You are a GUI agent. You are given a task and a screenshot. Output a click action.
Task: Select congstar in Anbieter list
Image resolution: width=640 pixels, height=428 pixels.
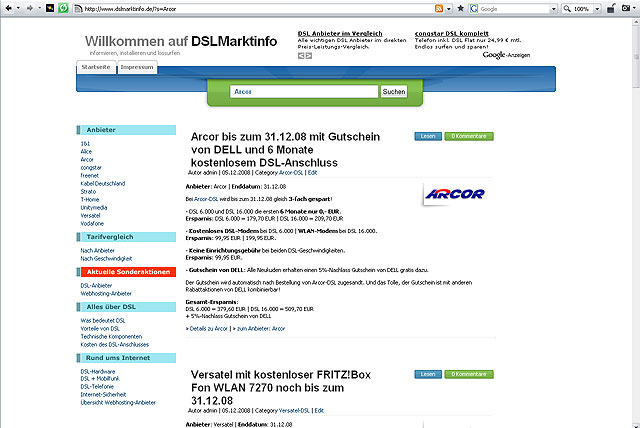point(91,168)
